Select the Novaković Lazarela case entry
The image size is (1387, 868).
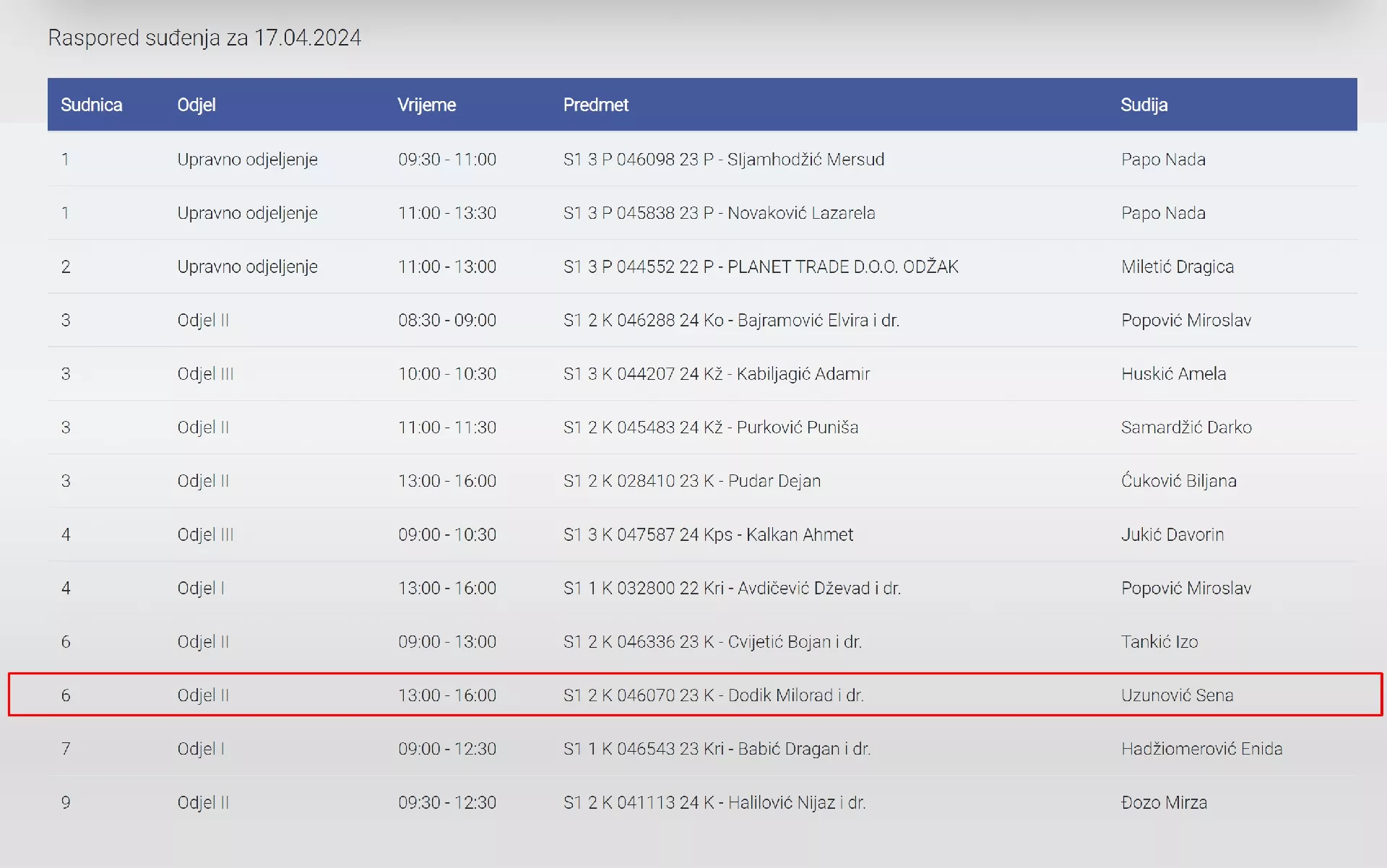[x=719, y=213]
